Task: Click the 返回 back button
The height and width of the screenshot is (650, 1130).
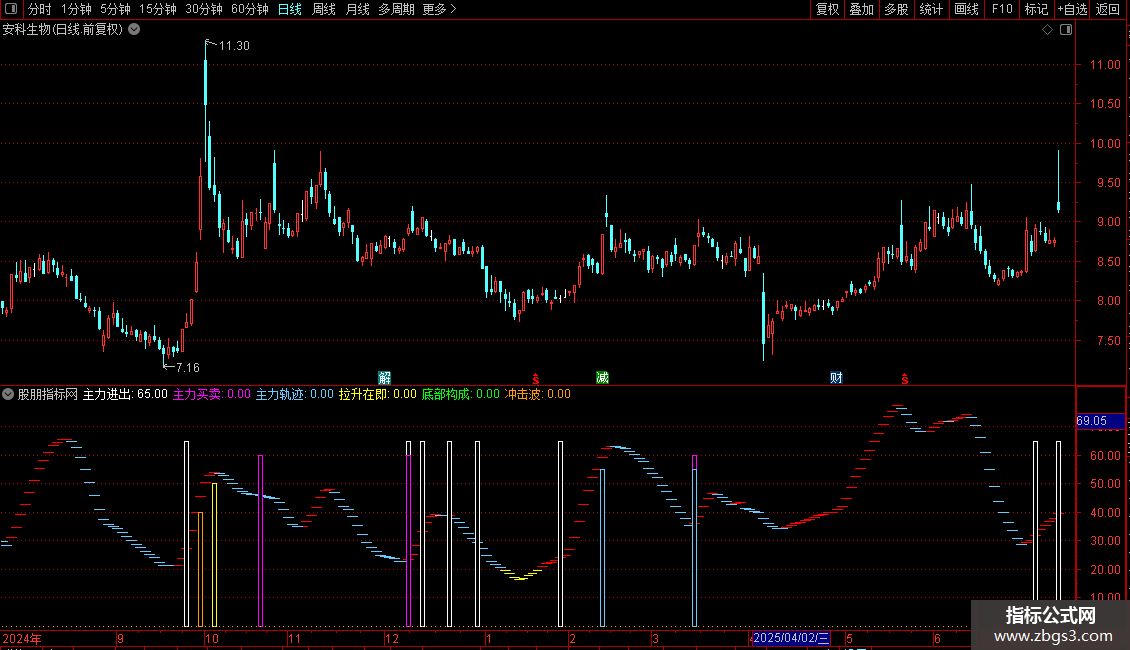Action: [1108, 9]
